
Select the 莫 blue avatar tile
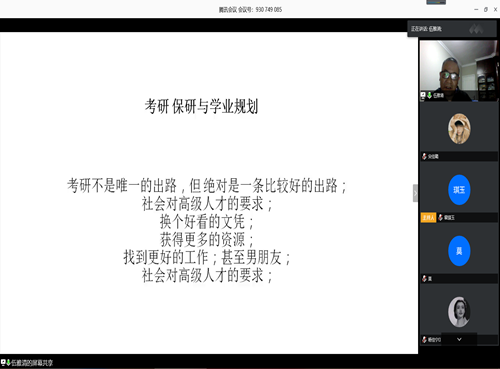coord(459,251)
